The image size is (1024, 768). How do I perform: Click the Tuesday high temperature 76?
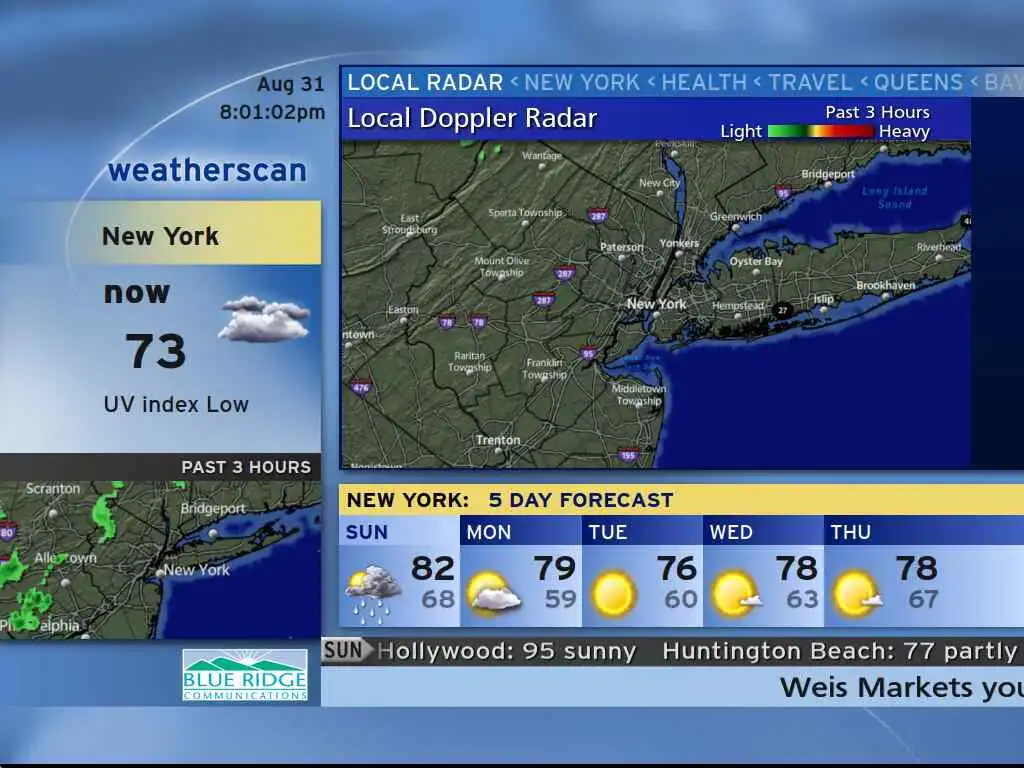tap(677, 568)
